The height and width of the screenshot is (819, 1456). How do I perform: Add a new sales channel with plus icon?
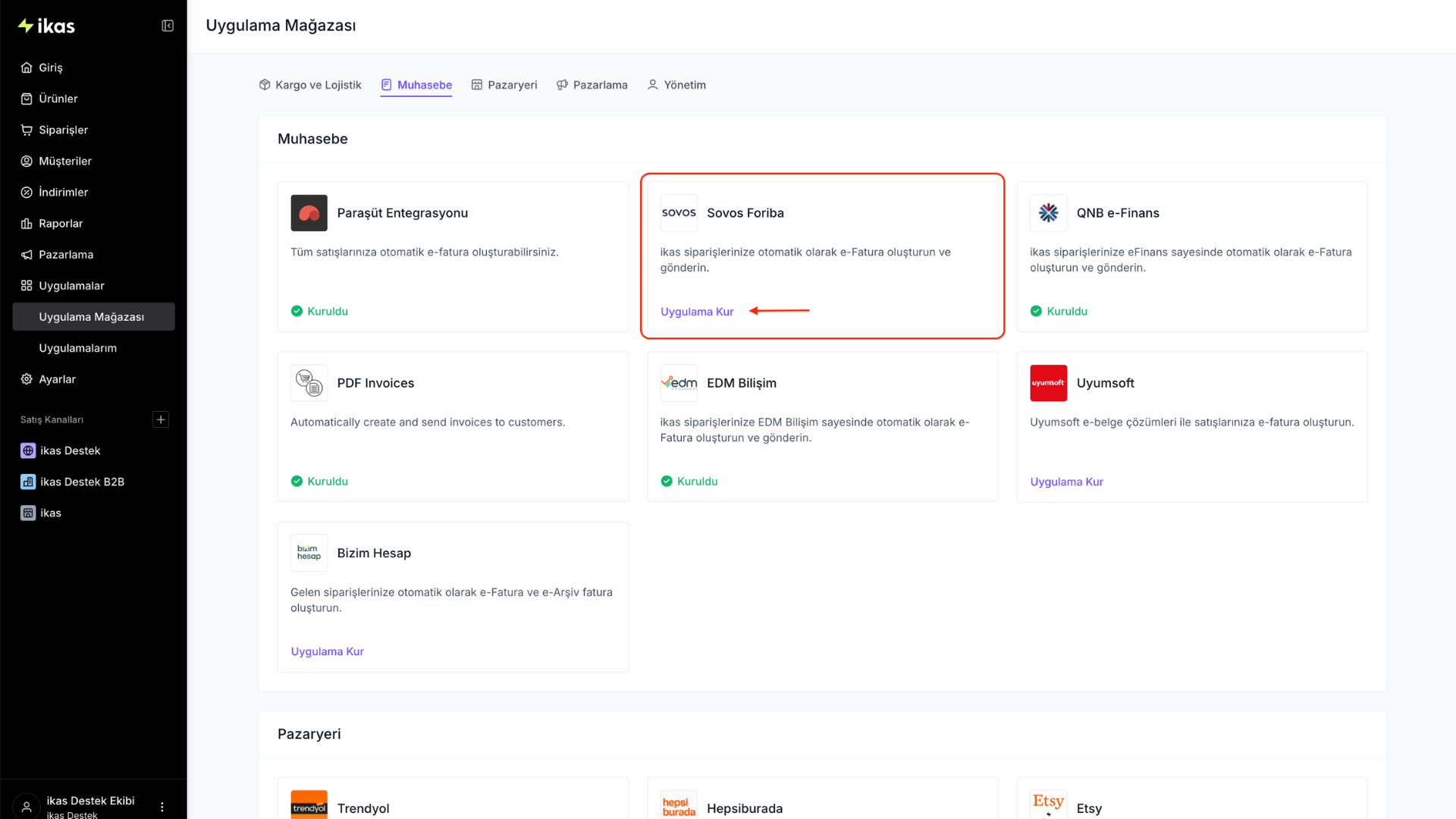click(161, 419)
